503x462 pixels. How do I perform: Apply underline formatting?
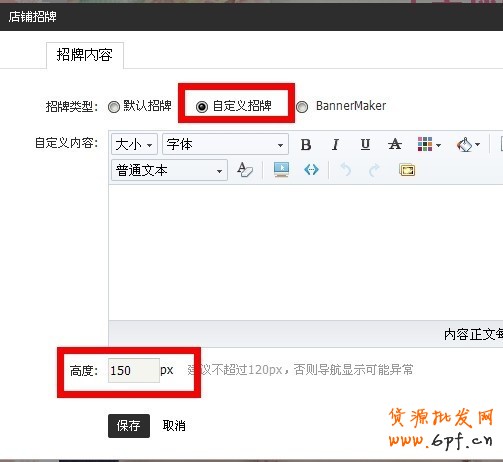[x=365, y=145]
